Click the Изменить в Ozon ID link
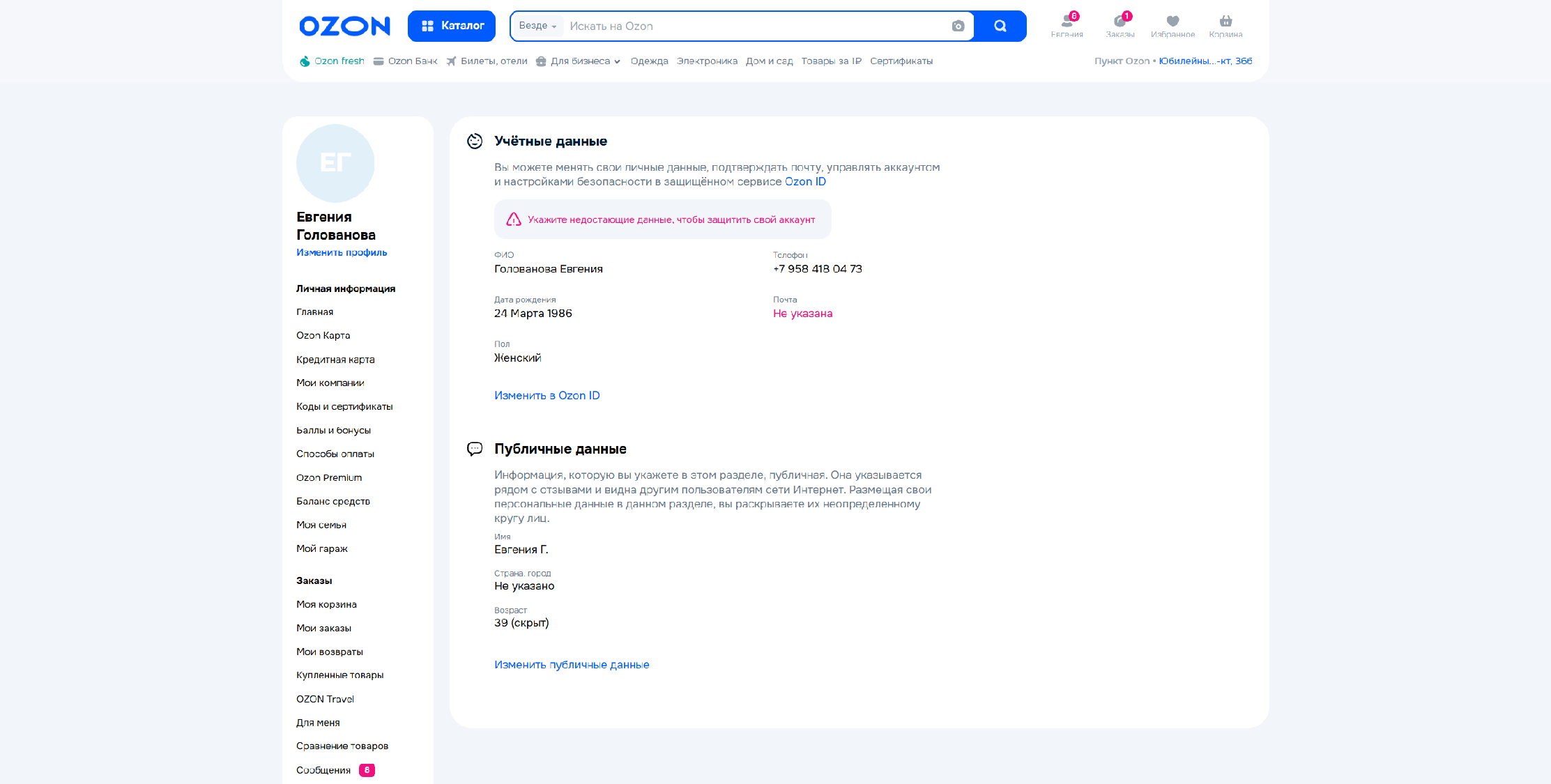 point(547,395)
